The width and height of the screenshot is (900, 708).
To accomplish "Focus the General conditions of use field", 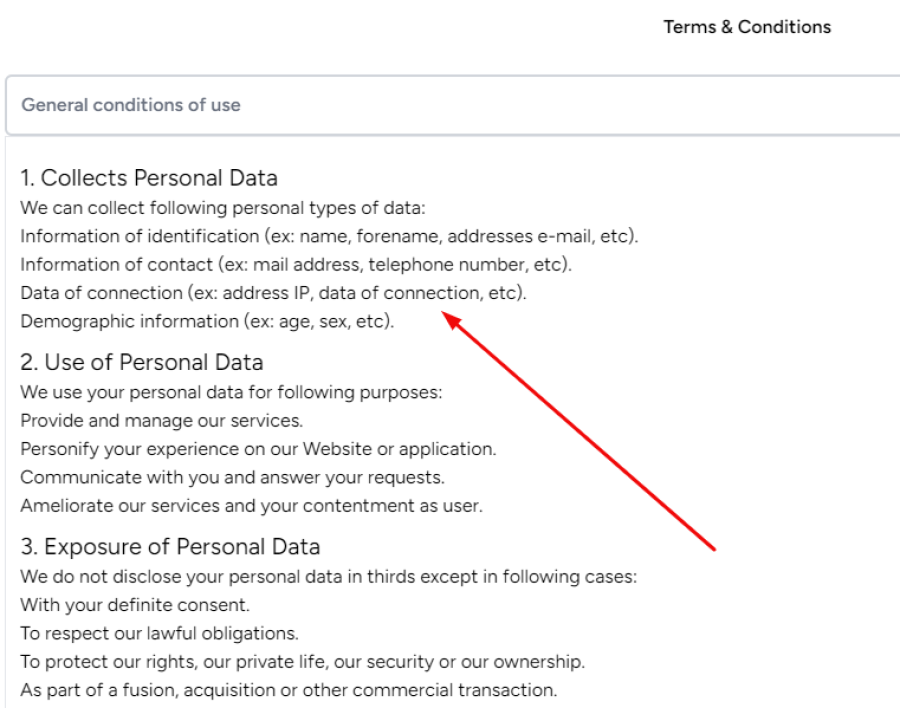I will 453,105.
